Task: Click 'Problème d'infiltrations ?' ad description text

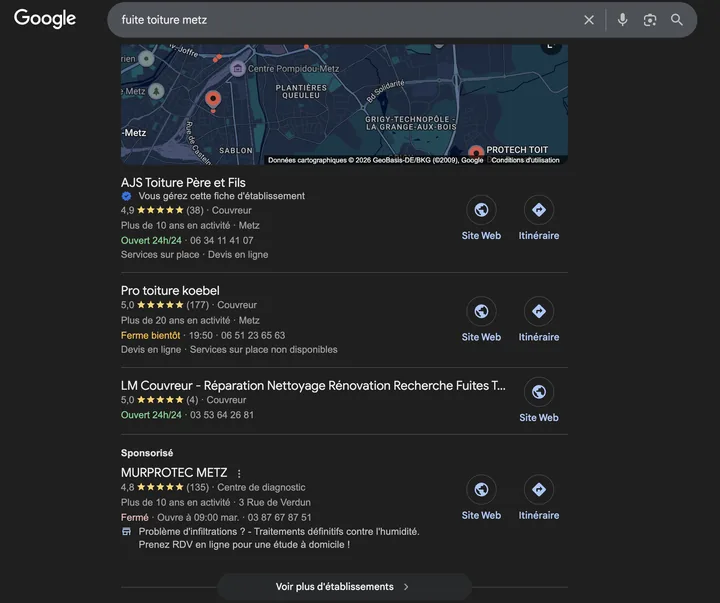Action: [x=279, y=538]
